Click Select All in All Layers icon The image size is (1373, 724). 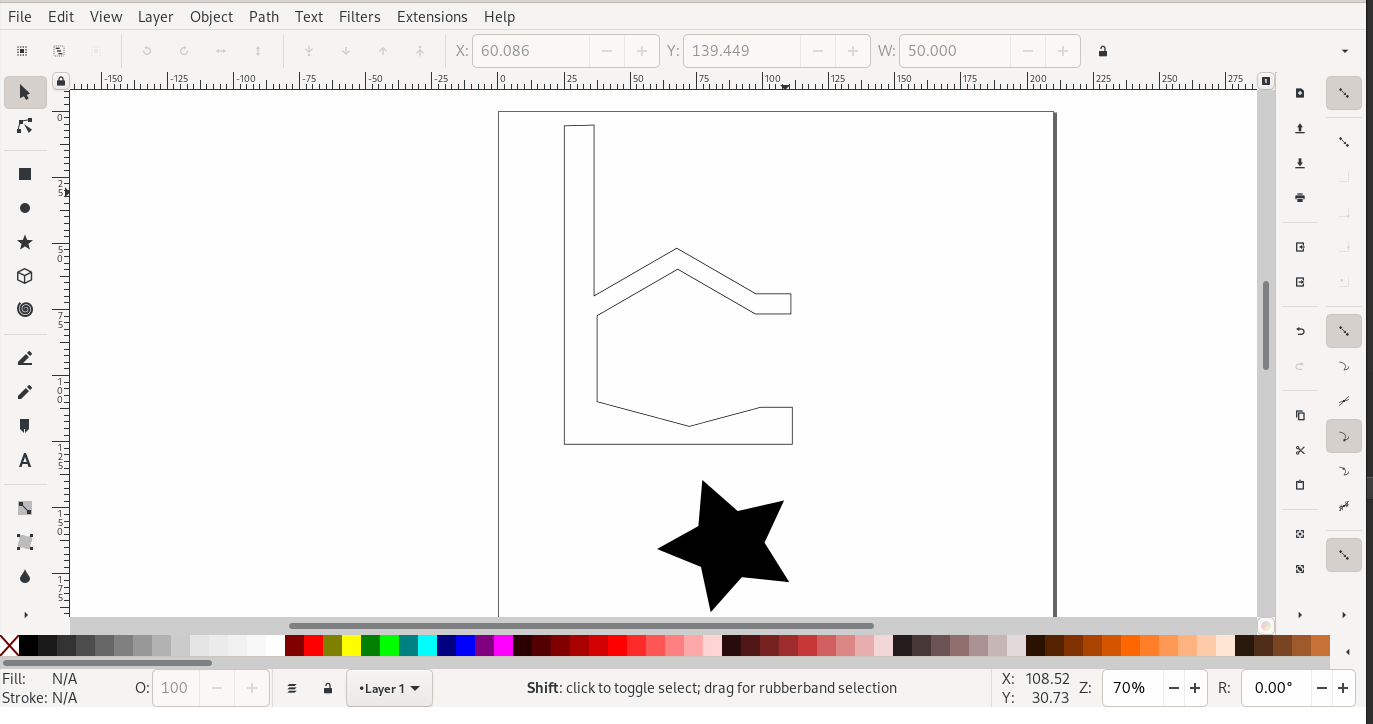coord(59,51)
